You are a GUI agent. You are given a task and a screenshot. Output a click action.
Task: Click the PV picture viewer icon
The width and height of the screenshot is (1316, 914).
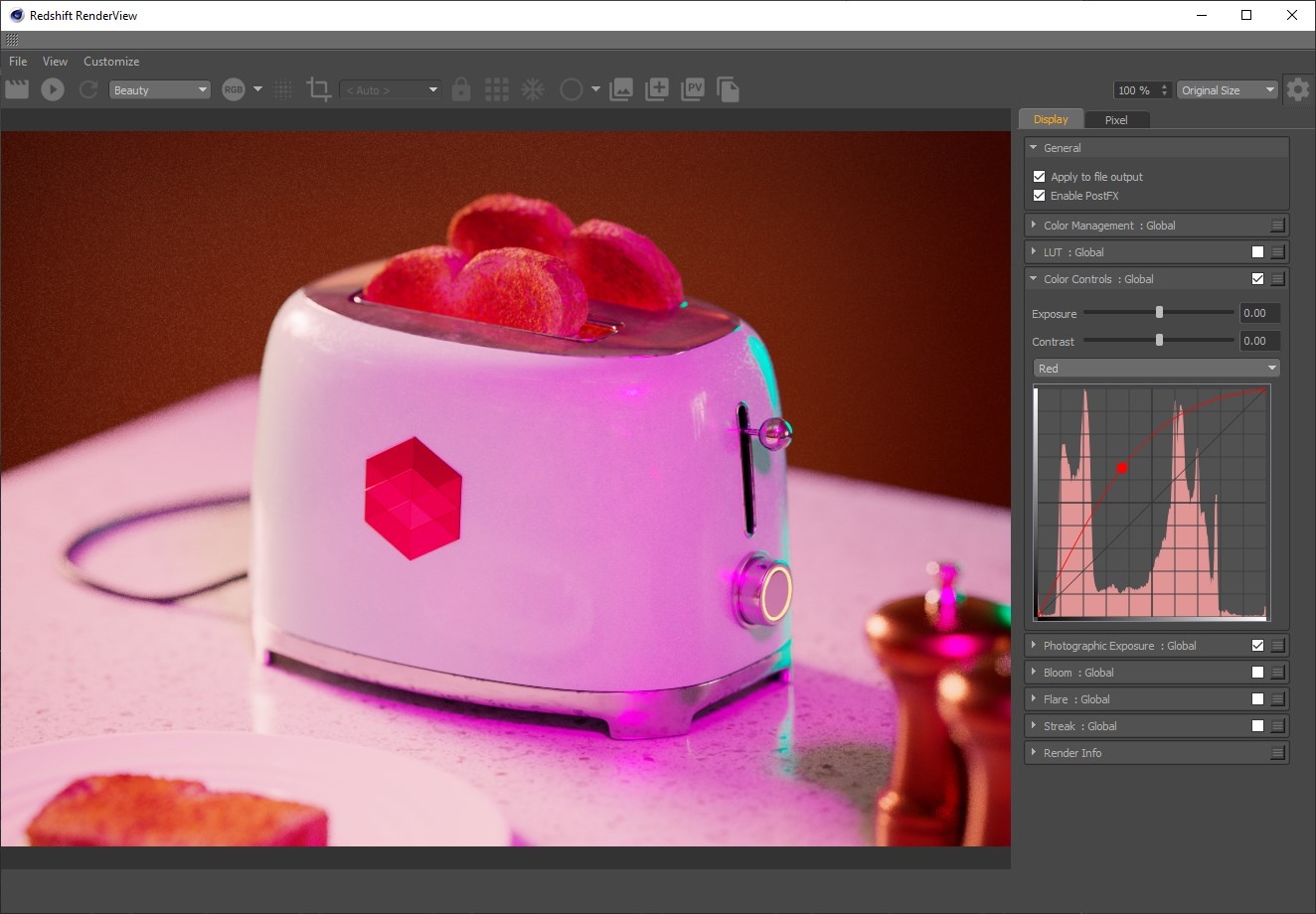pyautogui.click(x=693, y=89)
